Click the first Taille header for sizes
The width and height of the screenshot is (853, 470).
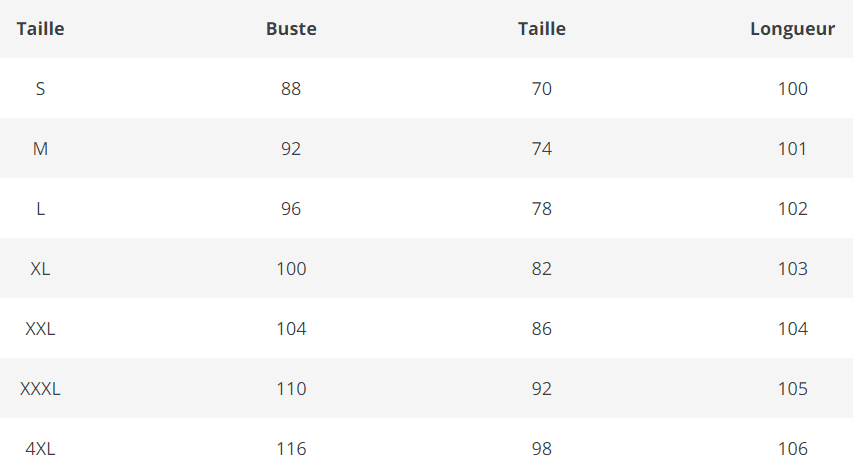40,29
